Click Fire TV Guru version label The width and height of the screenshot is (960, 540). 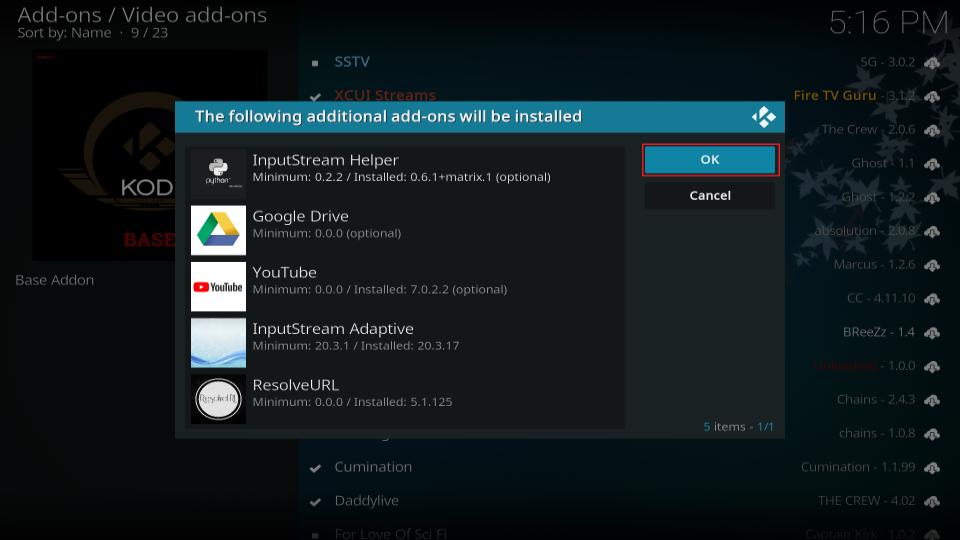tap(855, 96)
